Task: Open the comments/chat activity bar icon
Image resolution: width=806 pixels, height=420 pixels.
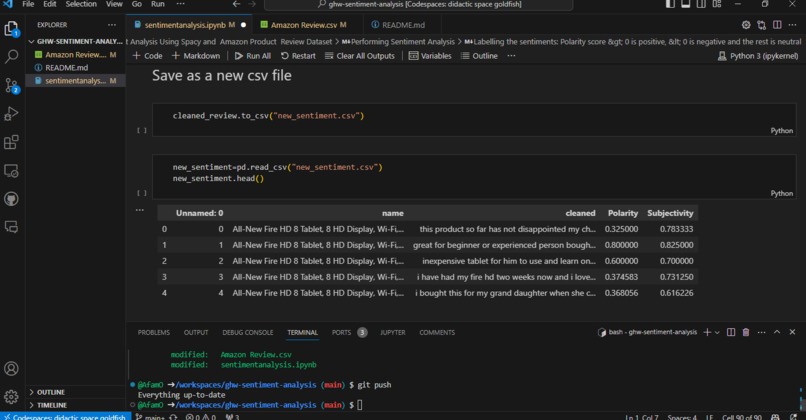Action: [11, 227]
